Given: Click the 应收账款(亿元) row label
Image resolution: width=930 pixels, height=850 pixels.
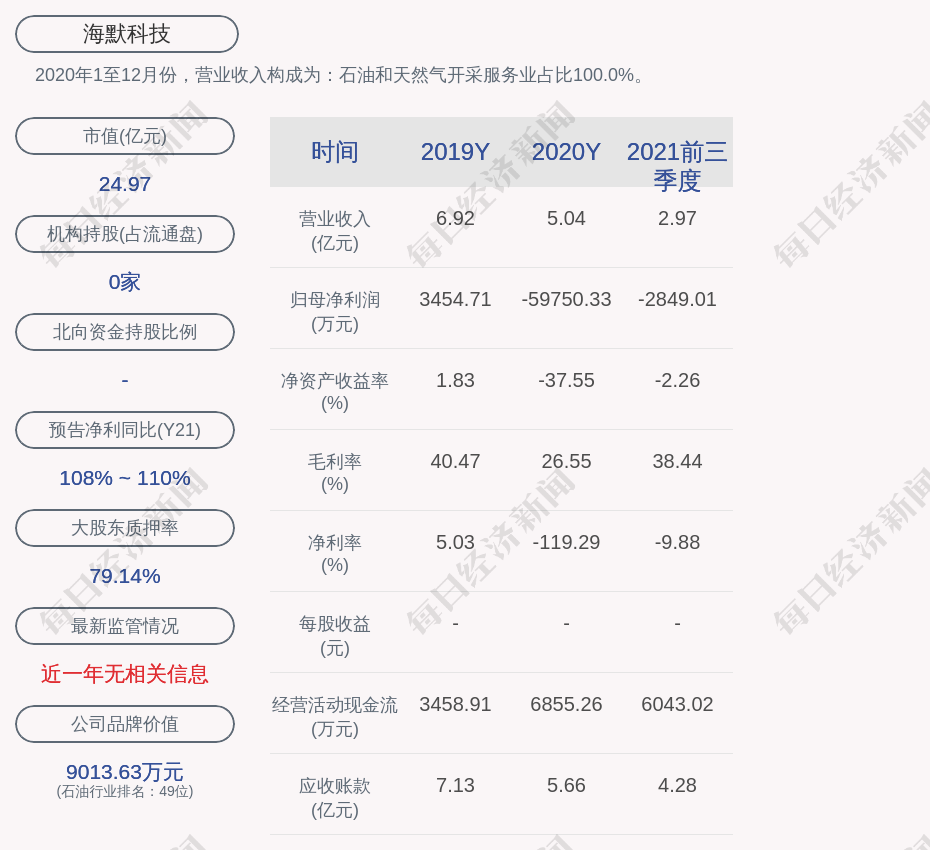Looking at the screenshot, I should 335,798.
